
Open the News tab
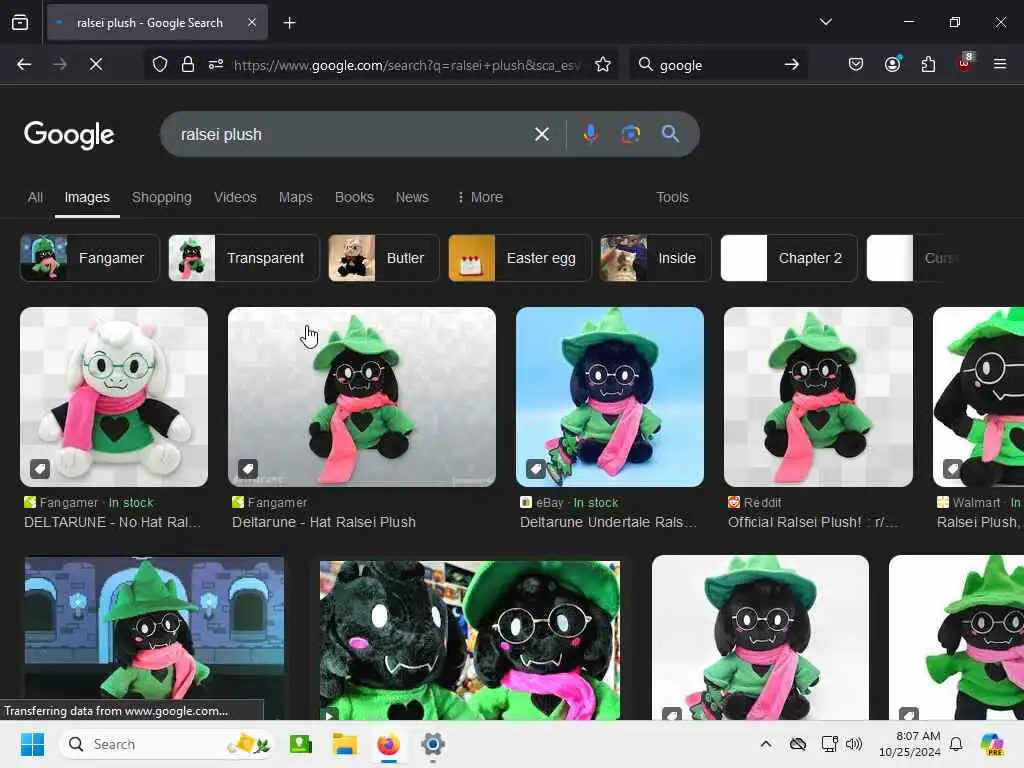[412, 197]
